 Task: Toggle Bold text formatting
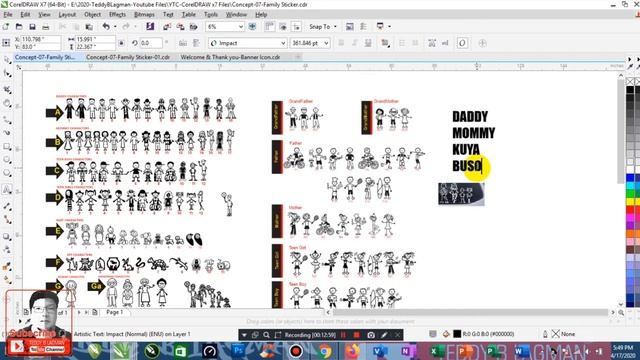341,43
